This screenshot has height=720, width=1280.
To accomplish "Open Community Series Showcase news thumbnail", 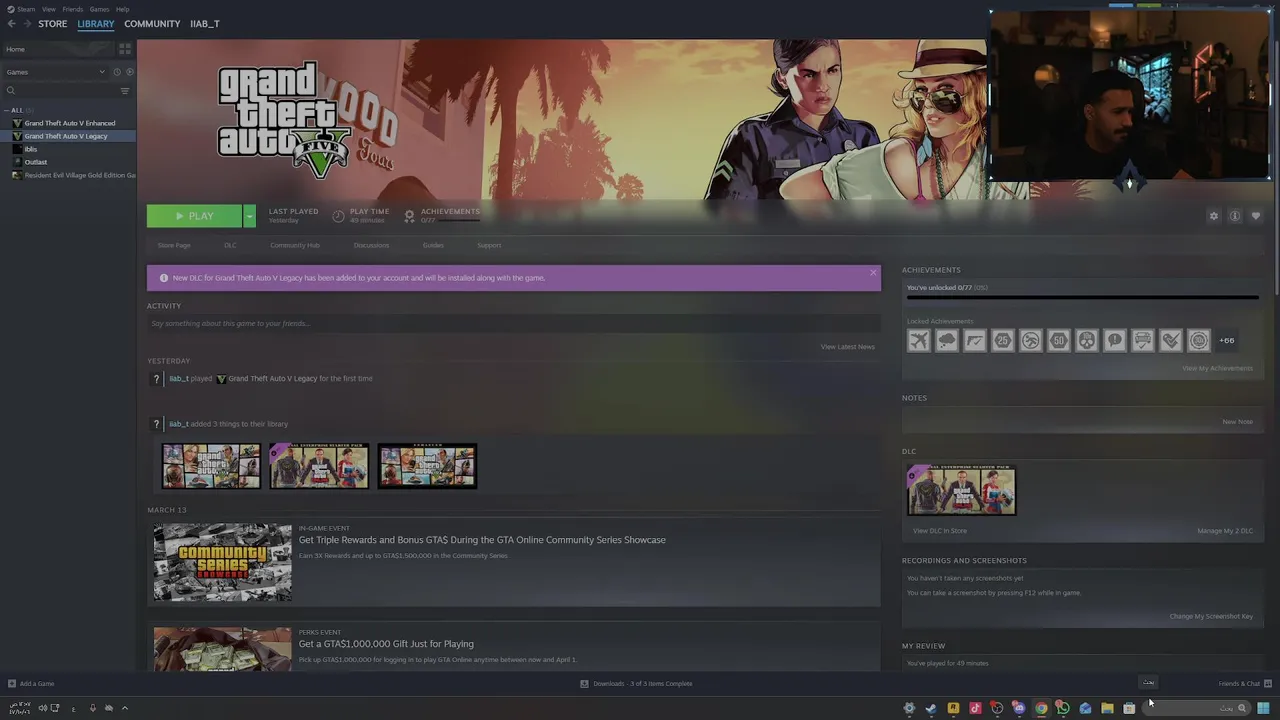I will click(x=222, y=562).
